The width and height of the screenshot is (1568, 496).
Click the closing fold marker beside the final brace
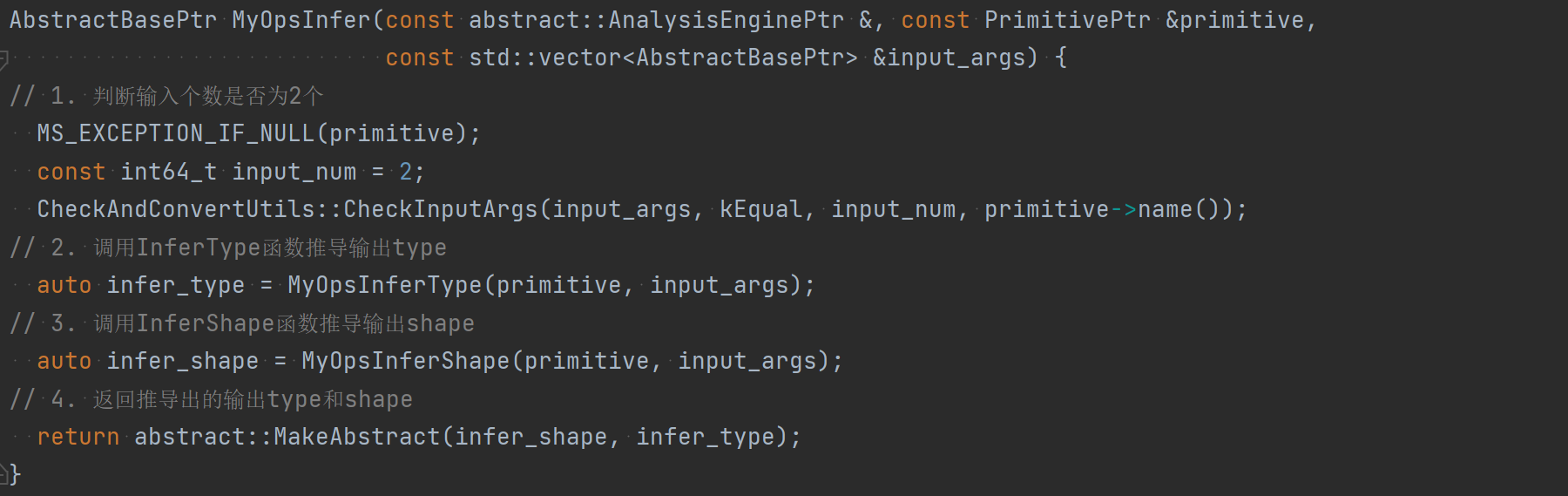(x=4, y=474)
